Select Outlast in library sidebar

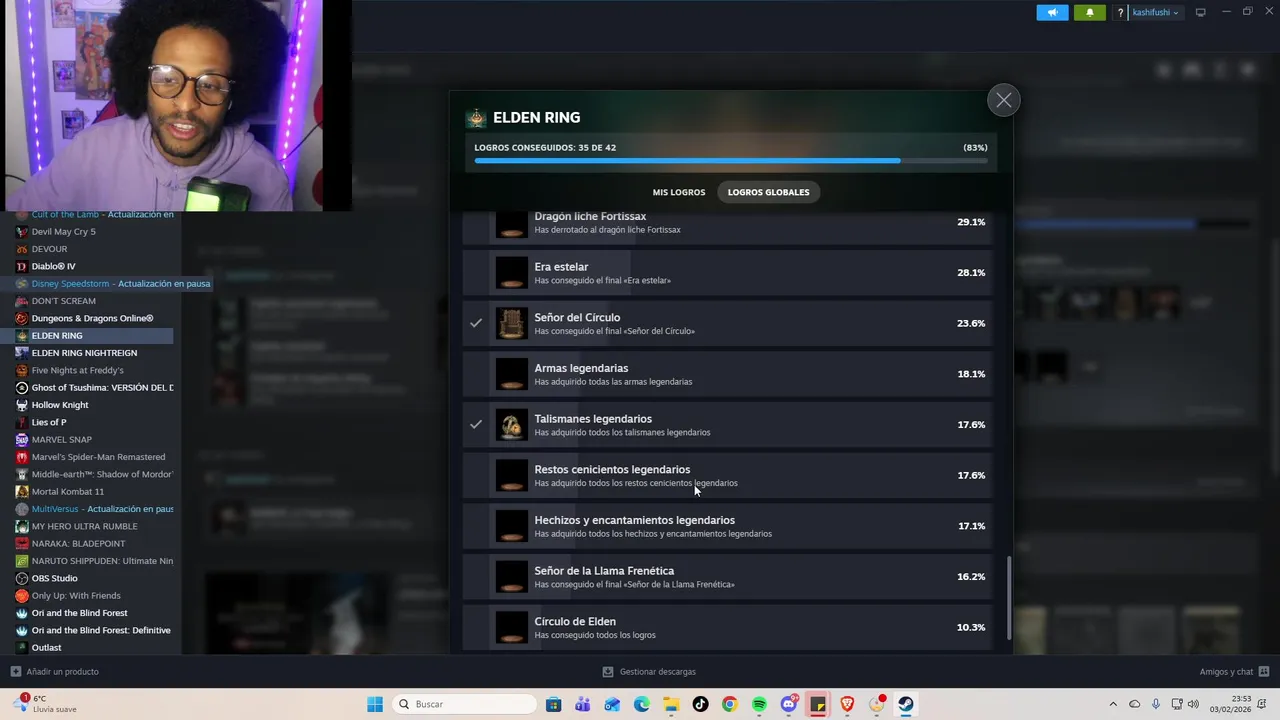pos(46,648)
